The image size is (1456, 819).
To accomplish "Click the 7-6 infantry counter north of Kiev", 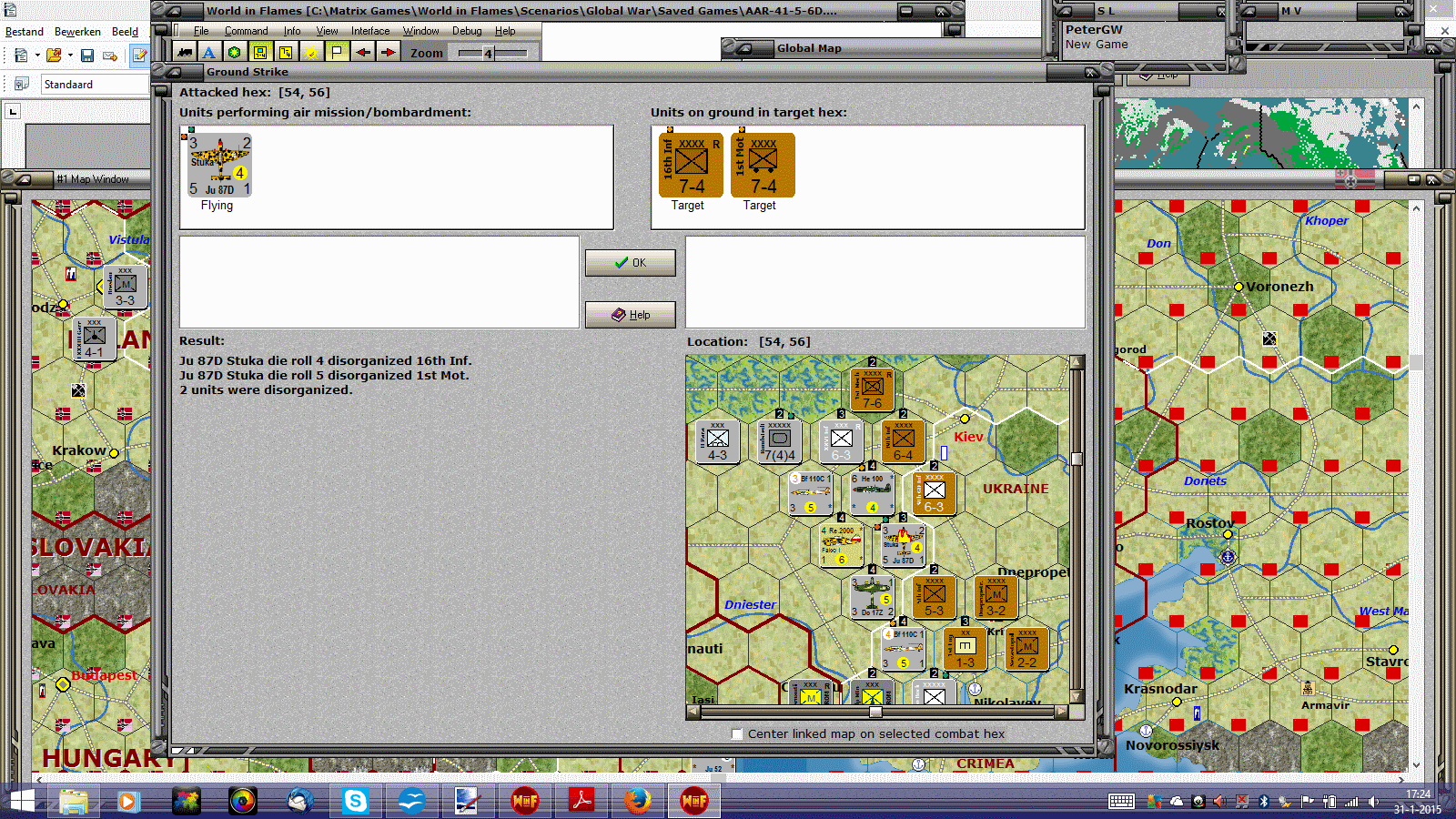I will (872, 389).
